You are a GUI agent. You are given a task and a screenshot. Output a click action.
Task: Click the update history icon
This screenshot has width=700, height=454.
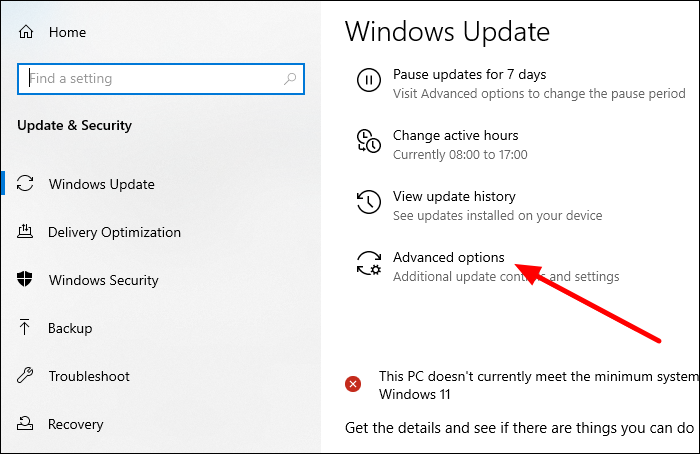(x=369, y=203)
